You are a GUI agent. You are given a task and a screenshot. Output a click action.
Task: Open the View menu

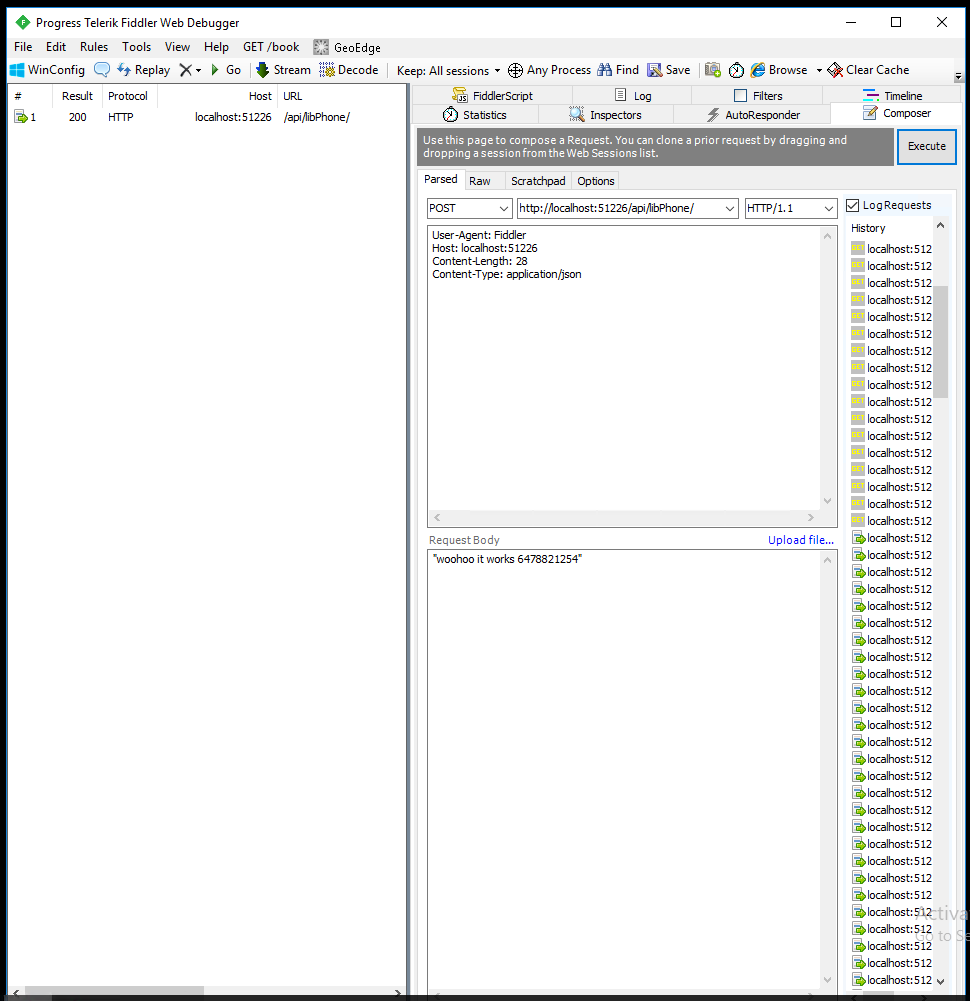[x=178, y=47]
